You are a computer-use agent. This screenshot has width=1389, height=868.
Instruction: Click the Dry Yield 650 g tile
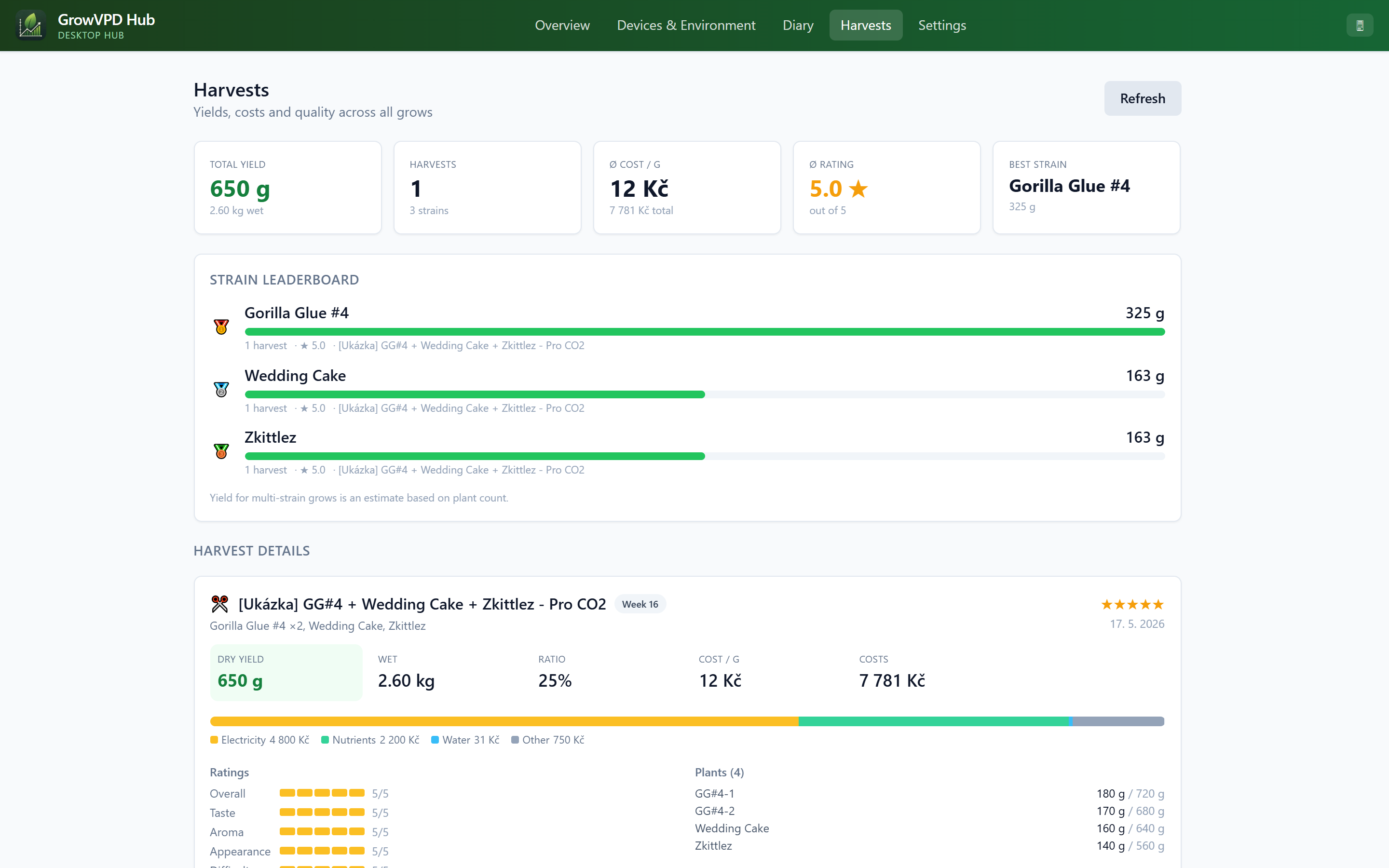286,672
